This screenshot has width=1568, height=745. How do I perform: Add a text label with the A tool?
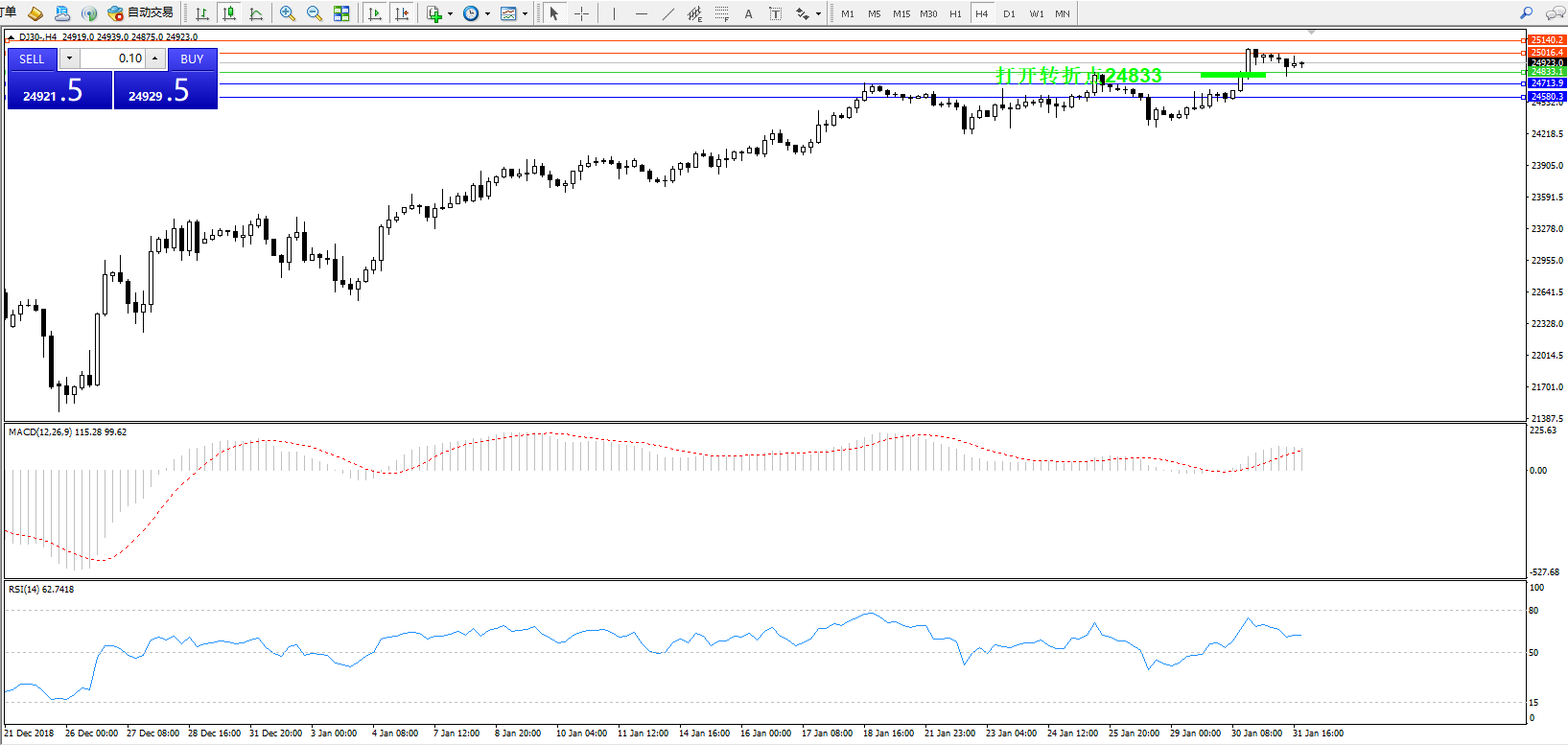(x=748, y=13)
